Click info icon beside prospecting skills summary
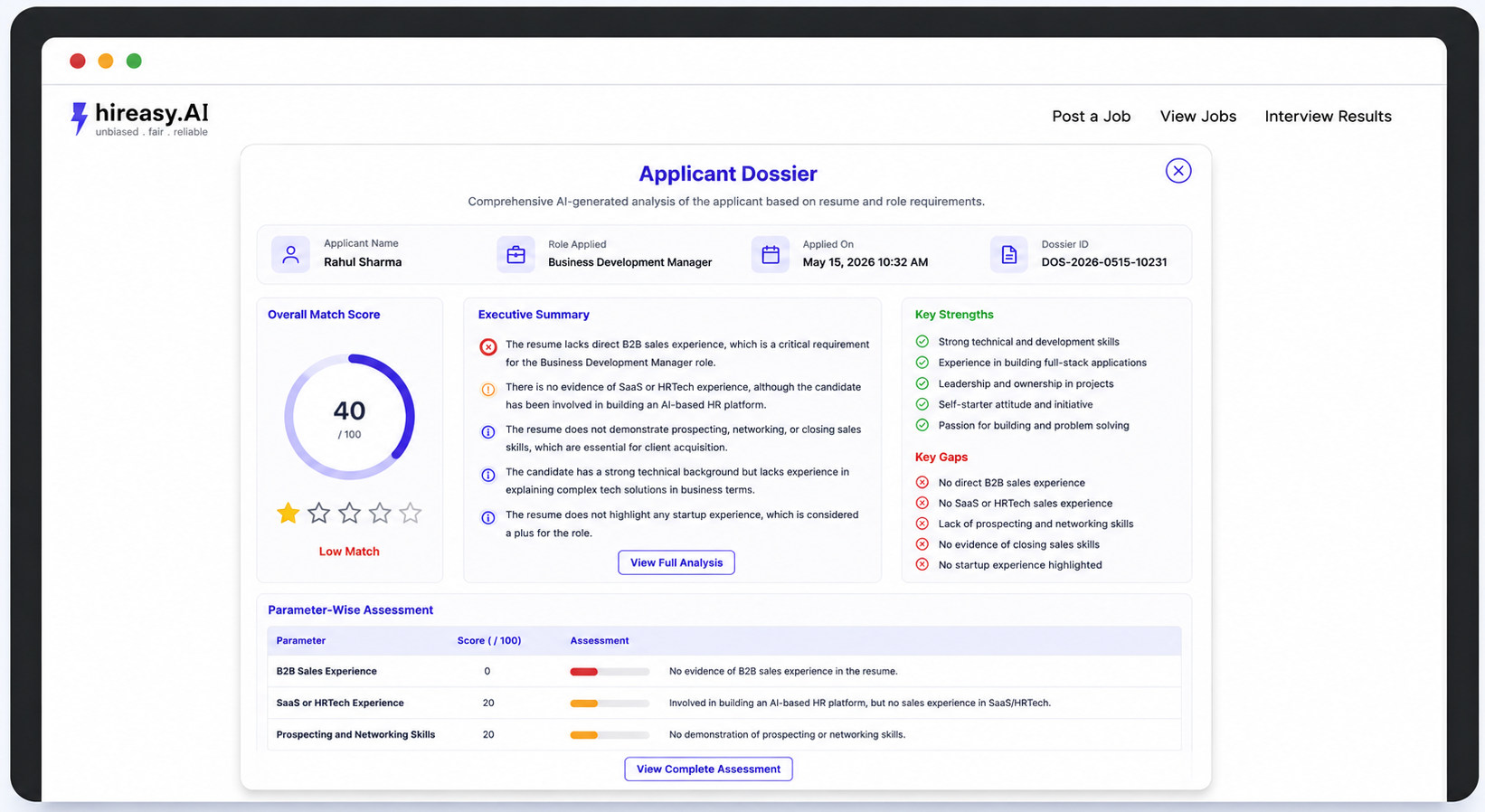 tap(488, 432)
